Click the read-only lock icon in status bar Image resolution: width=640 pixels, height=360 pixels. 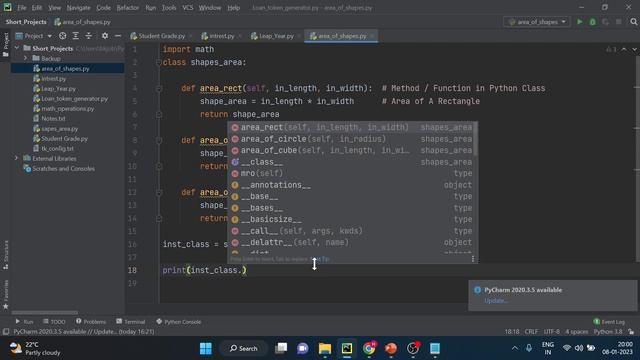click(631, 331)
